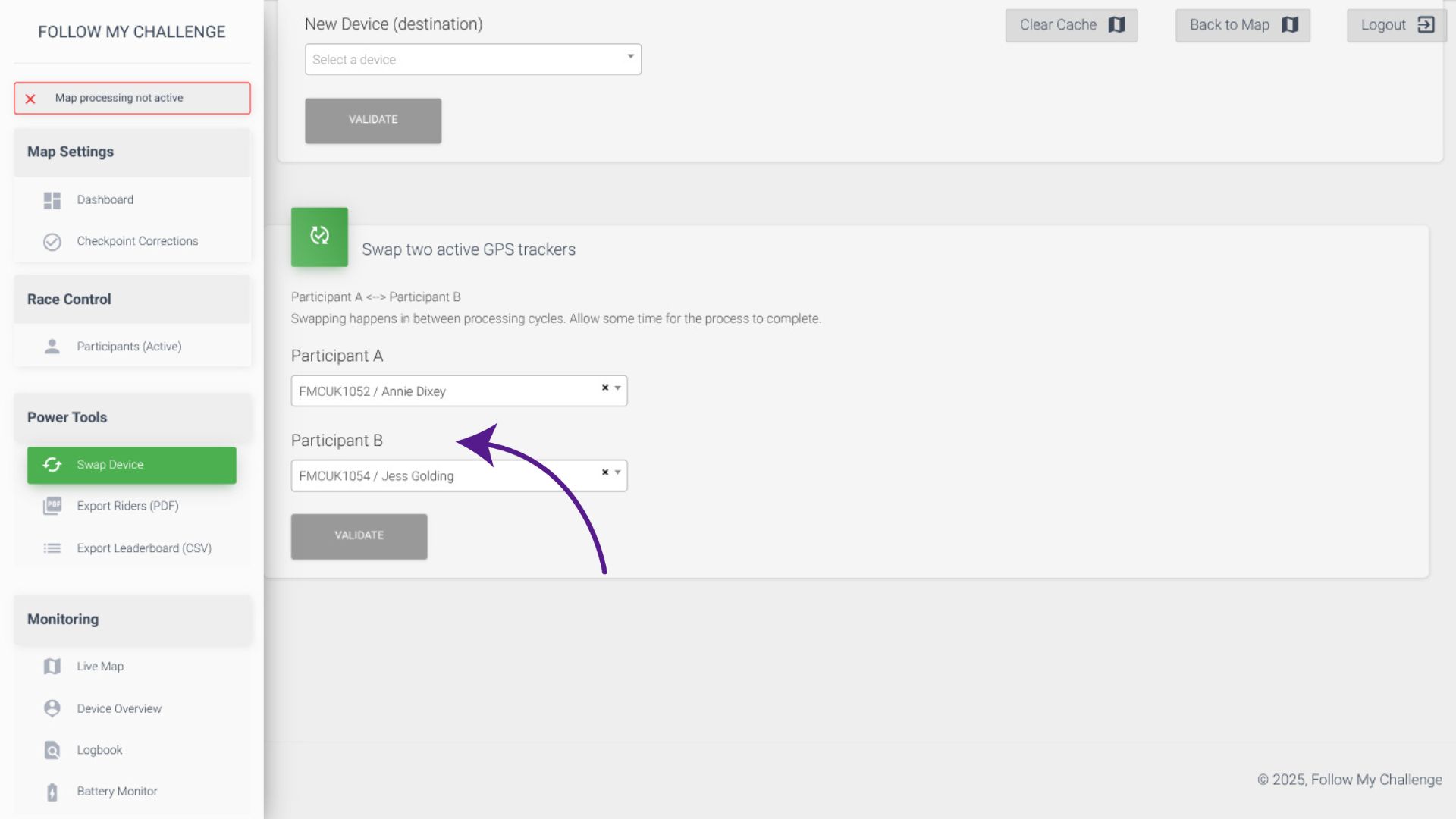The image size is (1456, 819).
Task: Open Device Overview menu item
Action: click(x=119, y=708)
